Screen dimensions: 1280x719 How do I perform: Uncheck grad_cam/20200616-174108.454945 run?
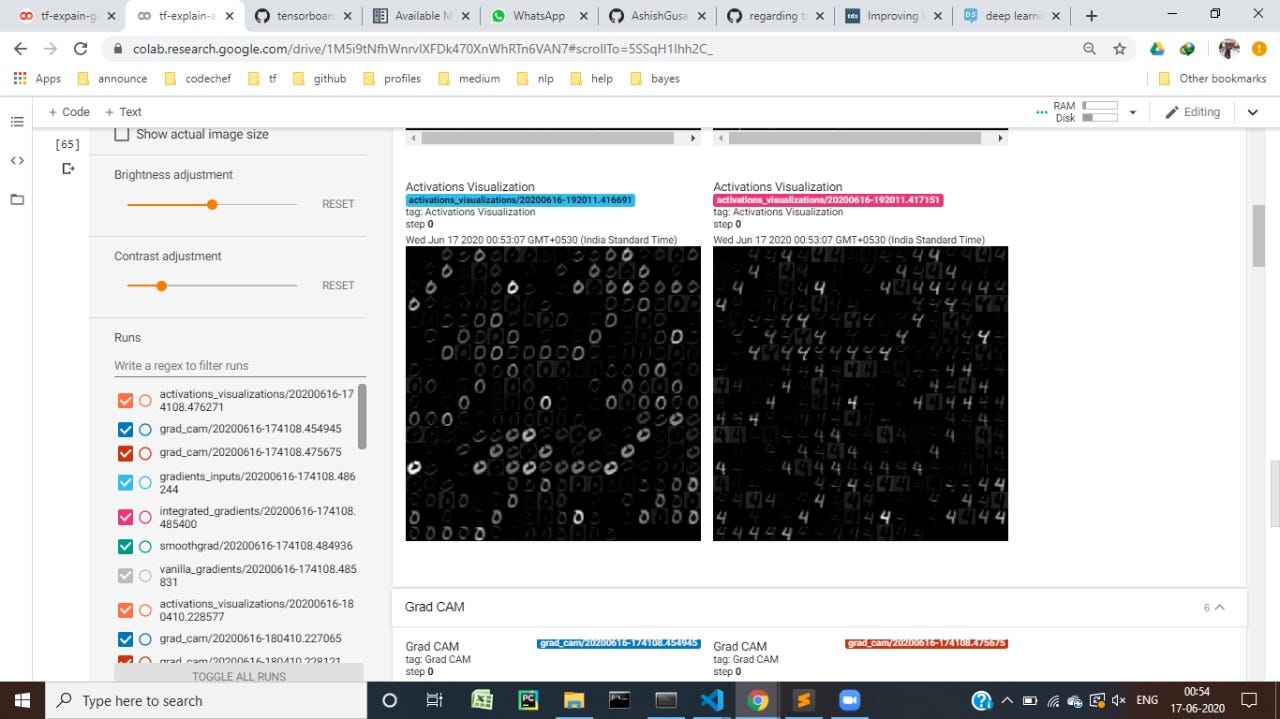tap(125, 430)
